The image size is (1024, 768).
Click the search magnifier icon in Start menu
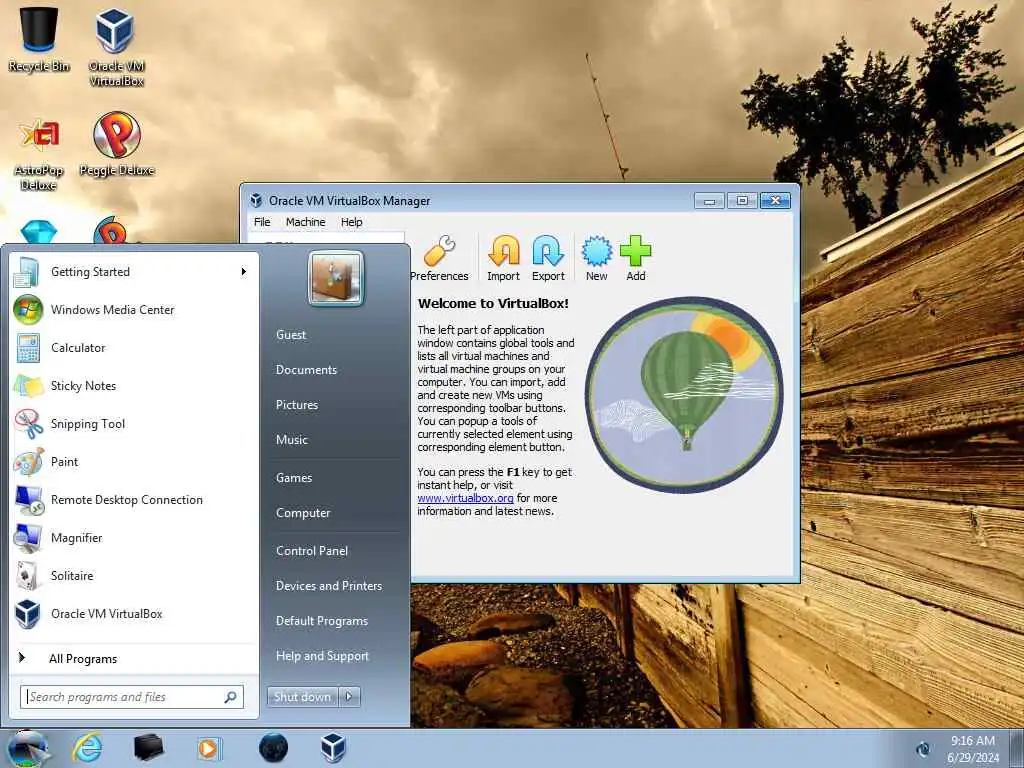pos(231,697)
